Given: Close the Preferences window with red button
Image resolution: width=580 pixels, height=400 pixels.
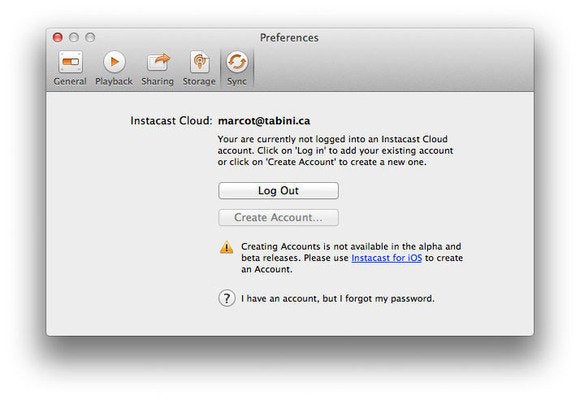Looking at the screenshot, I should (x=58, y=37).
